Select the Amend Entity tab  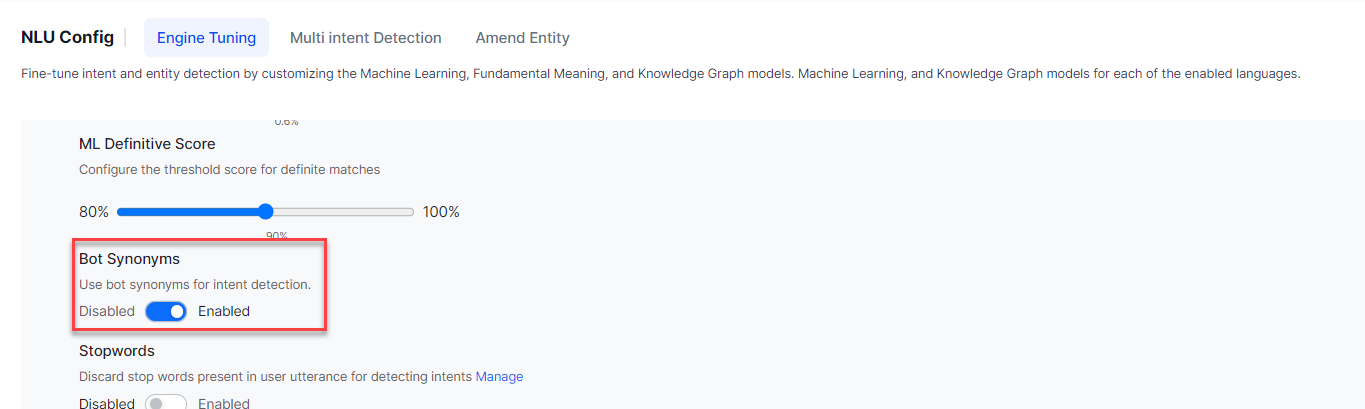[x=522, y=38]
